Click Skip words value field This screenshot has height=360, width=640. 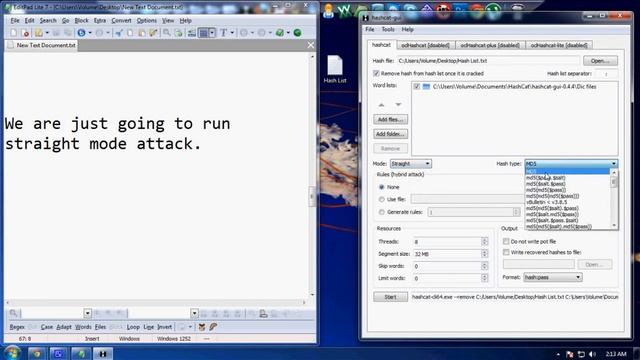point(447,266)
